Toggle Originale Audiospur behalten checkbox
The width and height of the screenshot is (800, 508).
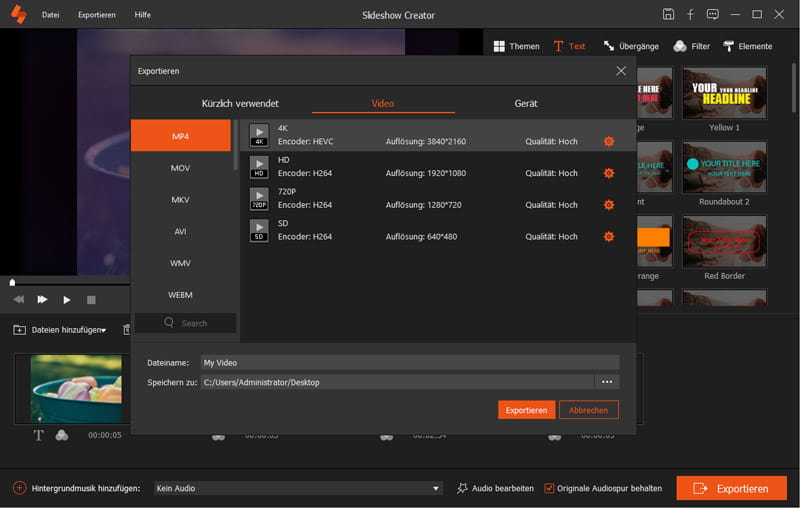549,488
